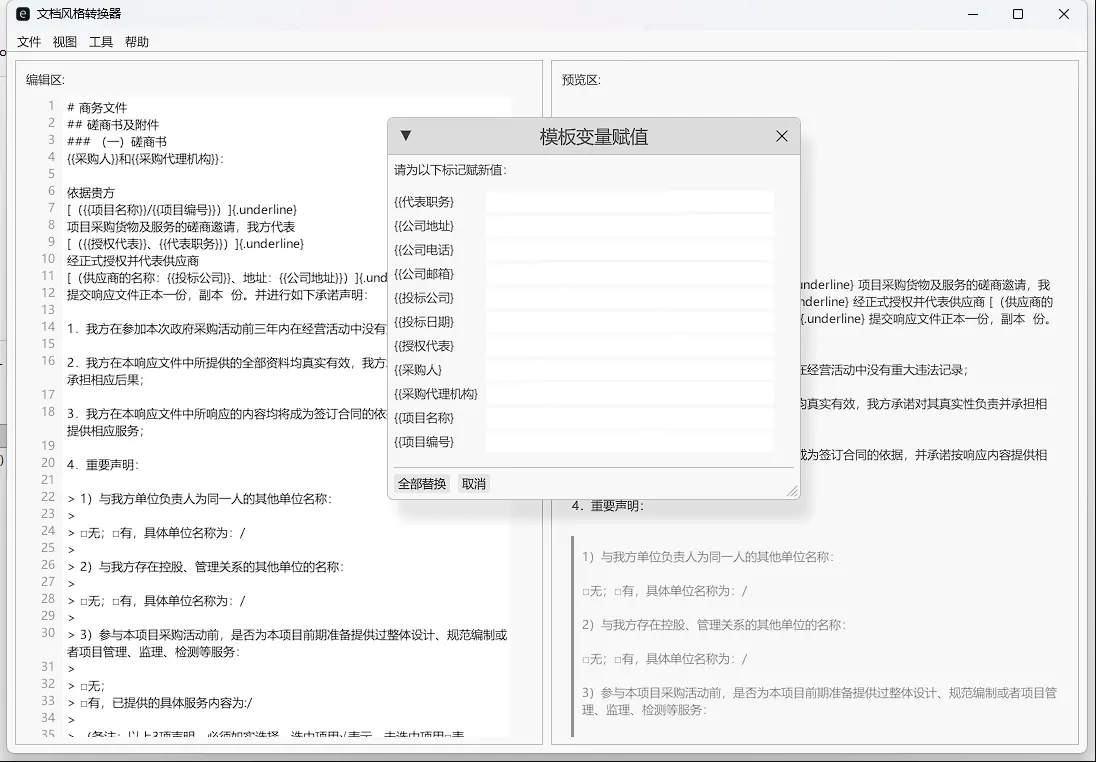
Task: Click the {{公司邮箱}} input field
Action: pos(630,273)
